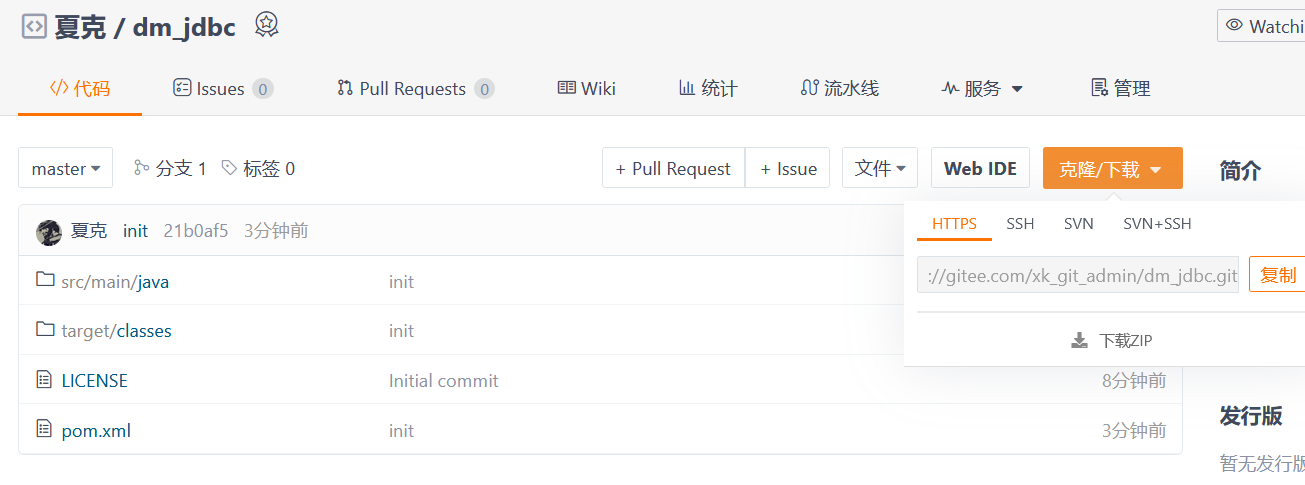Click the + Issue button
Viewport: 1305px width, 485px height.
pos(788,168)
